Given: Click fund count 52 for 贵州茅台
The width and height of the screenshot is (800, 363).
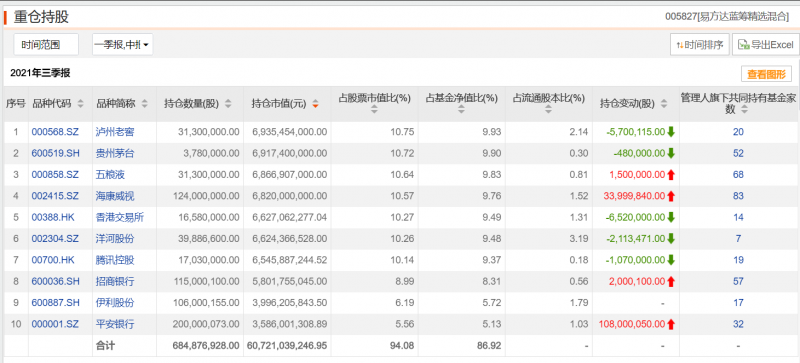Looking at the screenshot, I should point(738,153).
